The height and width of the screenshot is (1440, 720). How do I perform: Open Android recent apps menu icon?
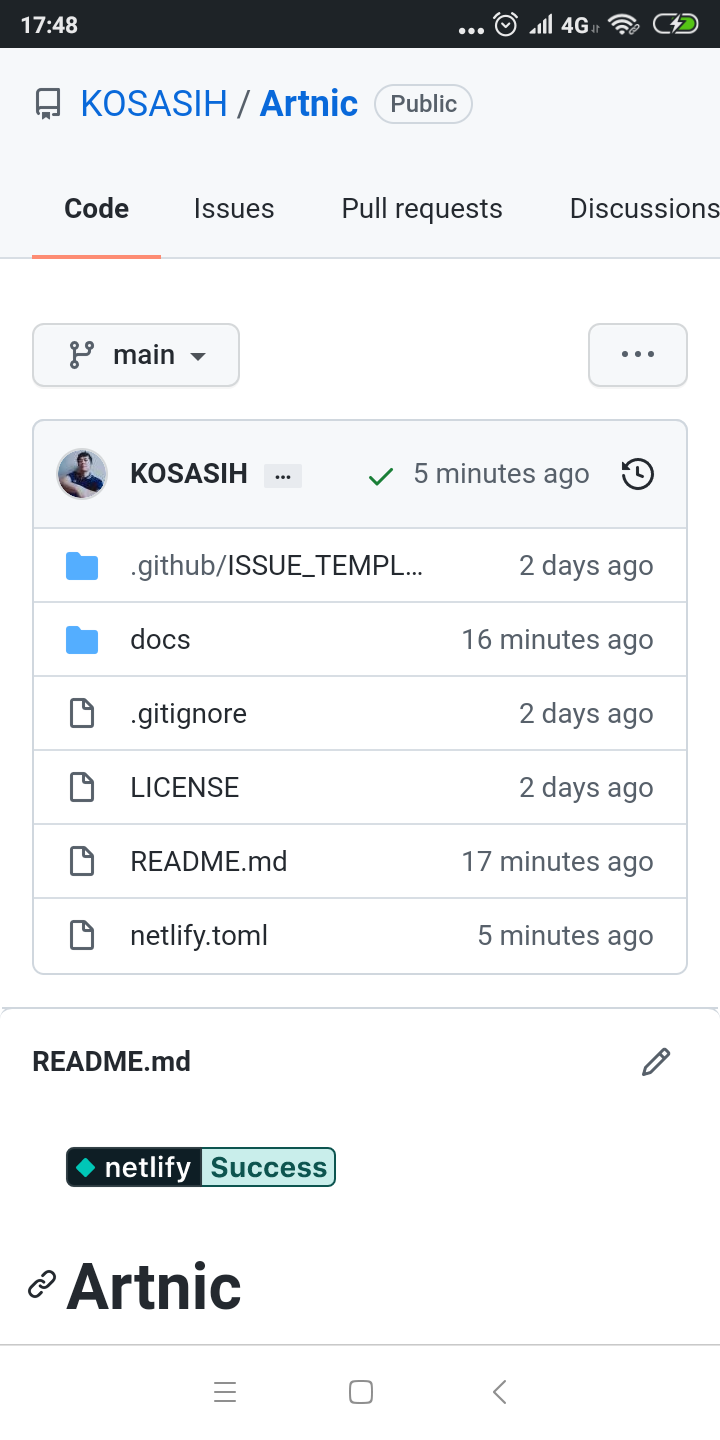click(x=225, y=1392)
